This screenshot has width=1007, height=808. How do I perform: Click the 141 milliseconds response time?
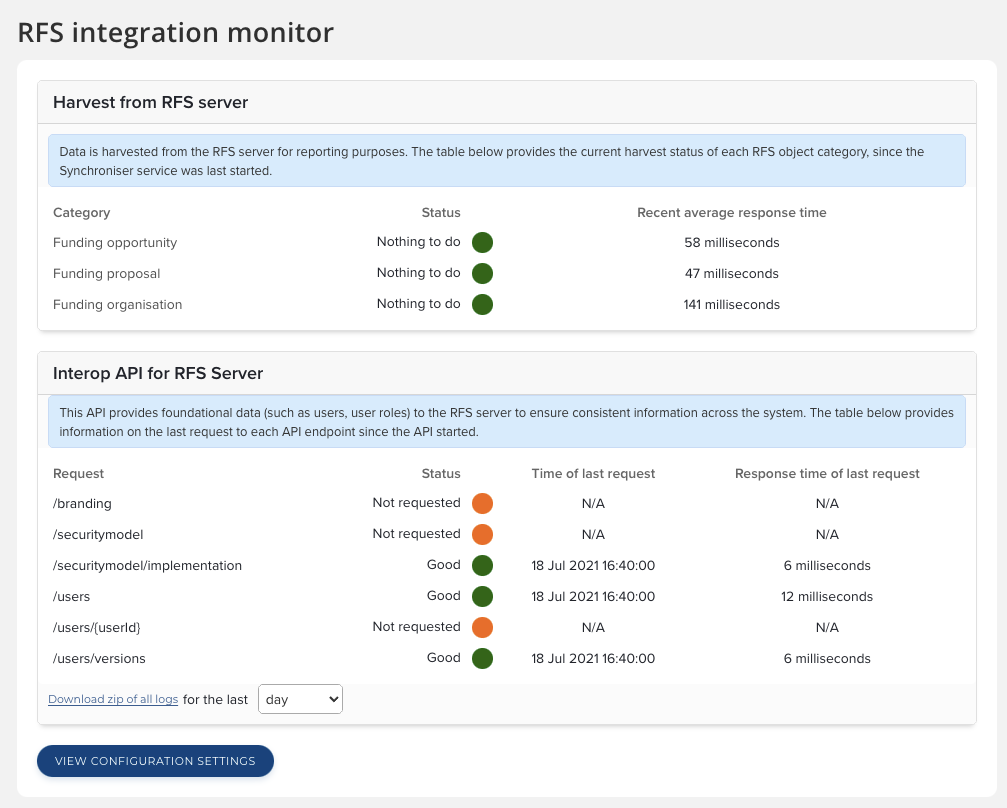click(x=731, y=305)
